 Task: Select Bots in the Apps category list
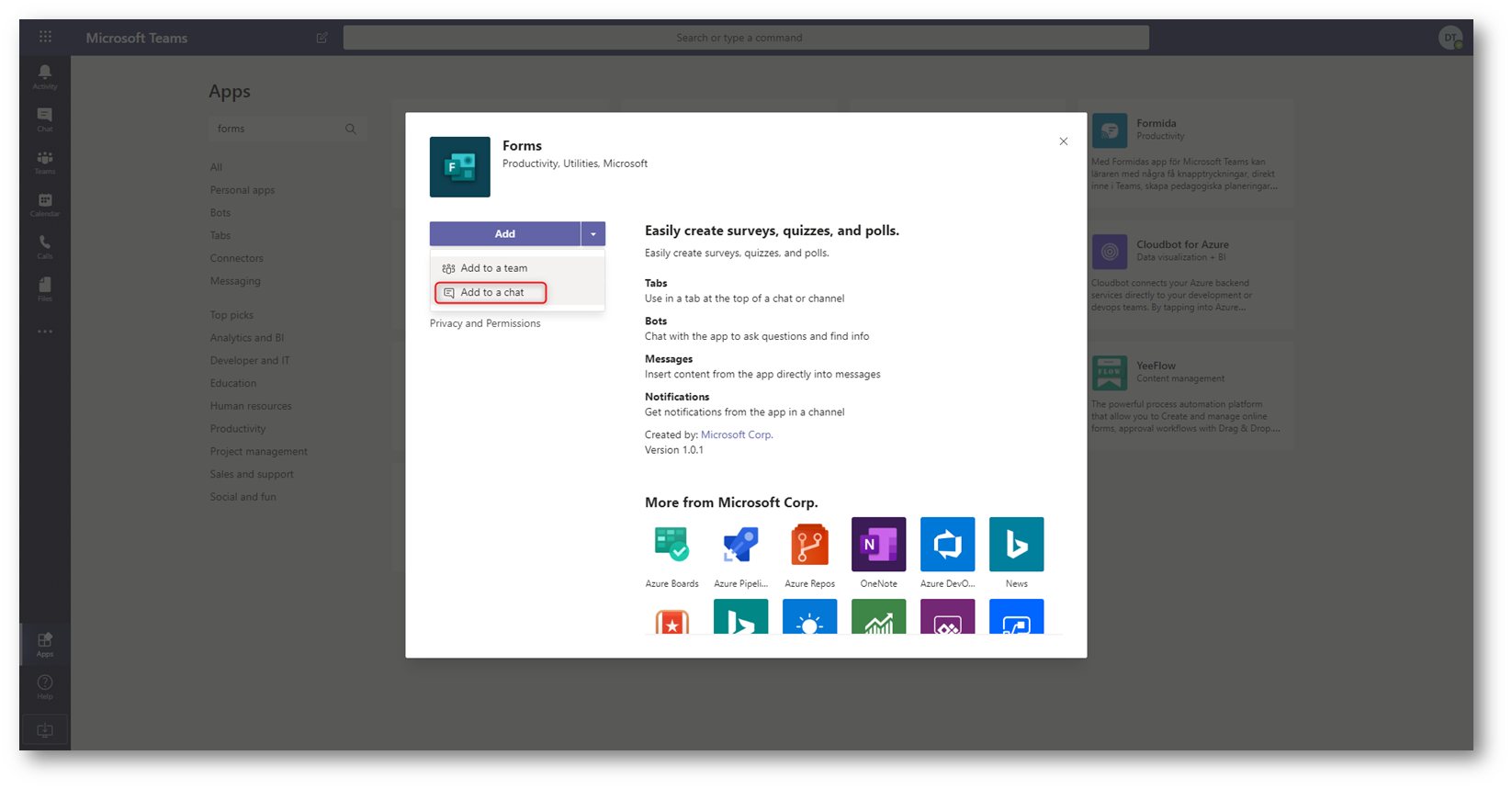pyautogui.click(x=220, y=213)
